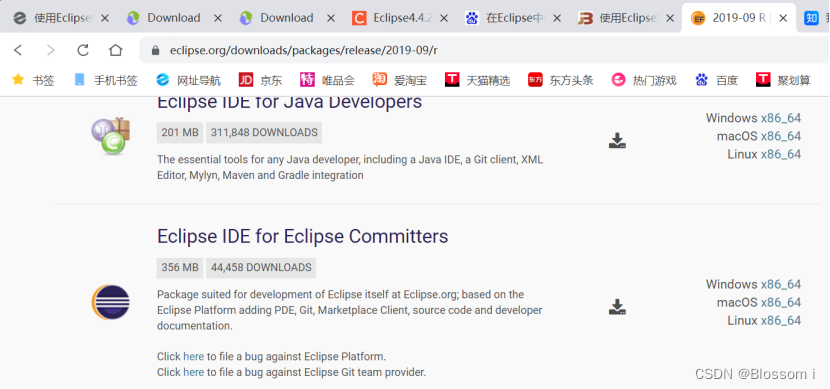Open the 天猫精选 bookmark
The height and width of the screenshot is (389, 830).
477,80
